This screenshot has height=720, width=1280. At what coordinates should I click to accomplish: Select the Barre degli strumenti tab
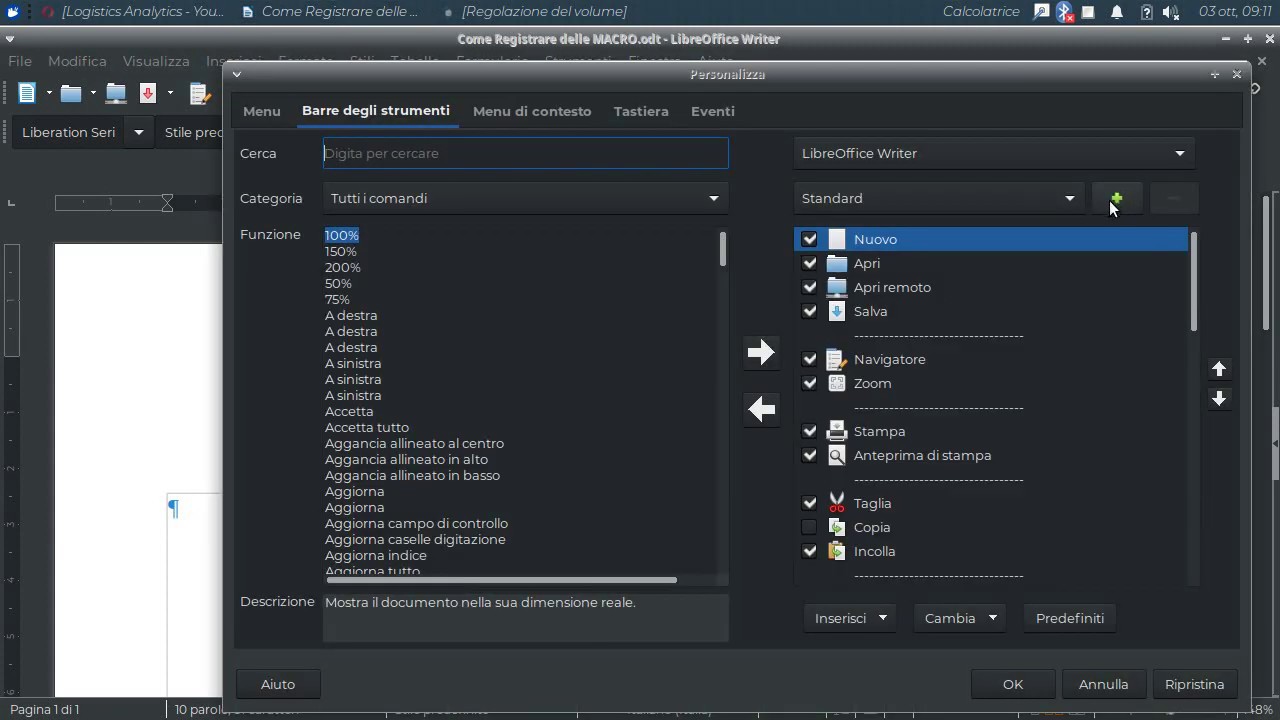pos(376,110)
